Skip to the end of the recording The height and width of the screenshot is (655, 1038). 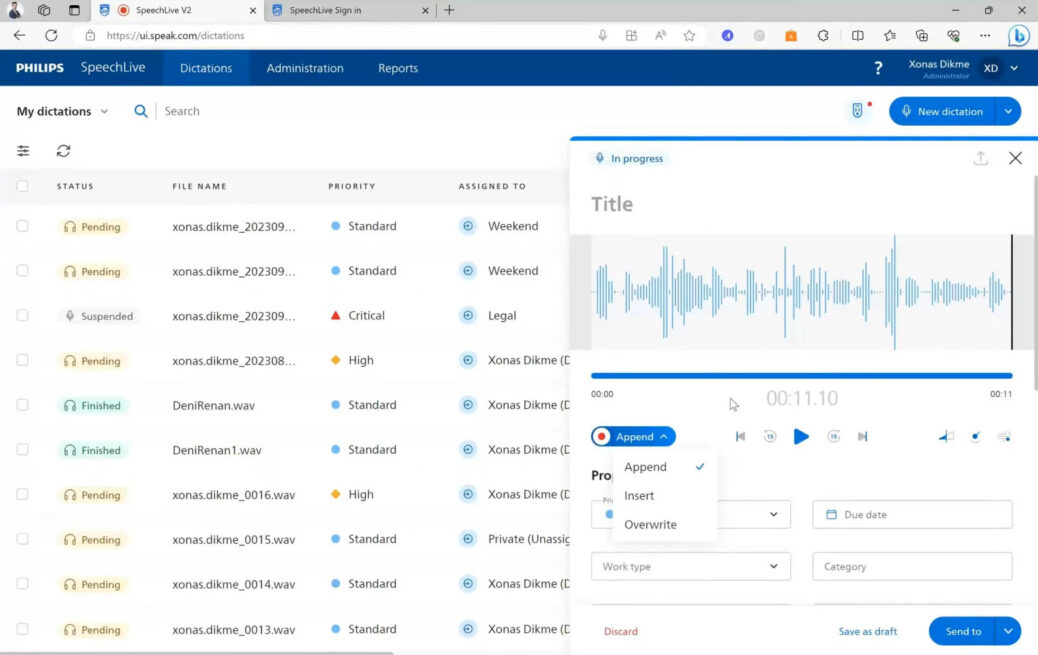click(864, 436)
